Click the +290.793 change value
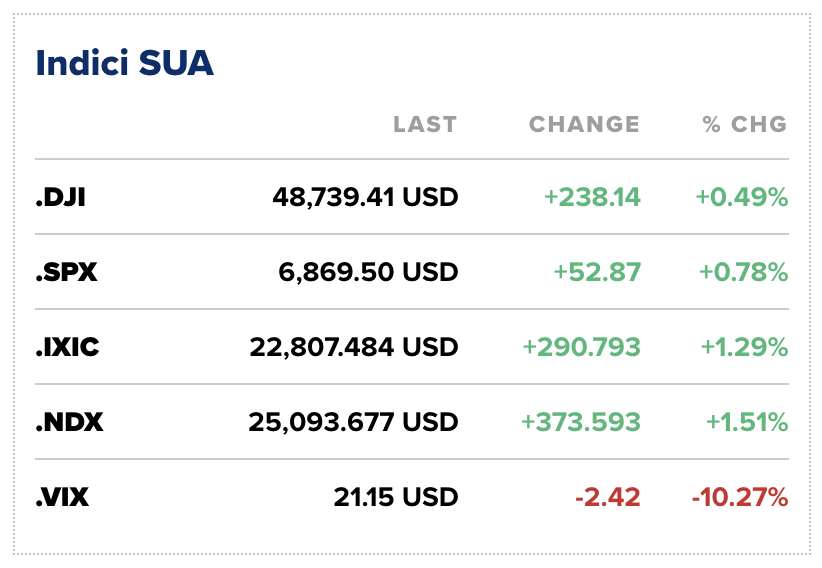This screenshot has height=568, width=822. [x=581, y=347]
